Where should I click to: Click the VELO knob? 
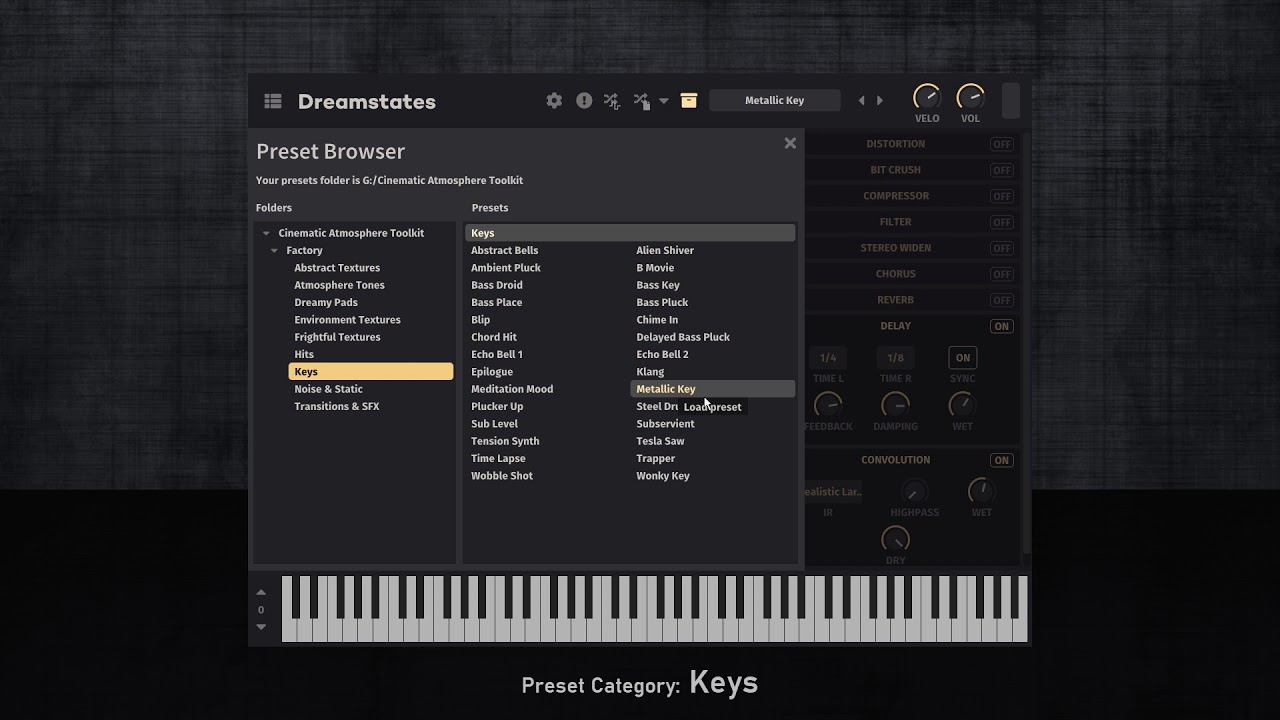[x=927, y=97]
